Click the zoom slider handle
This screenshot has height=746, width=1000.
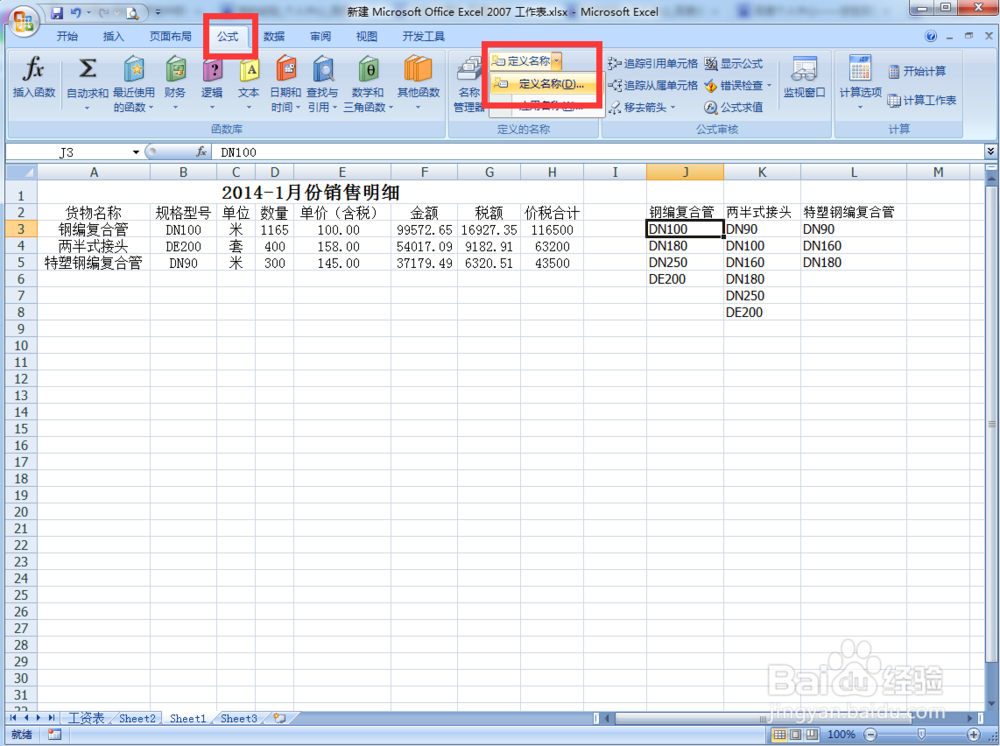(921, 735)
